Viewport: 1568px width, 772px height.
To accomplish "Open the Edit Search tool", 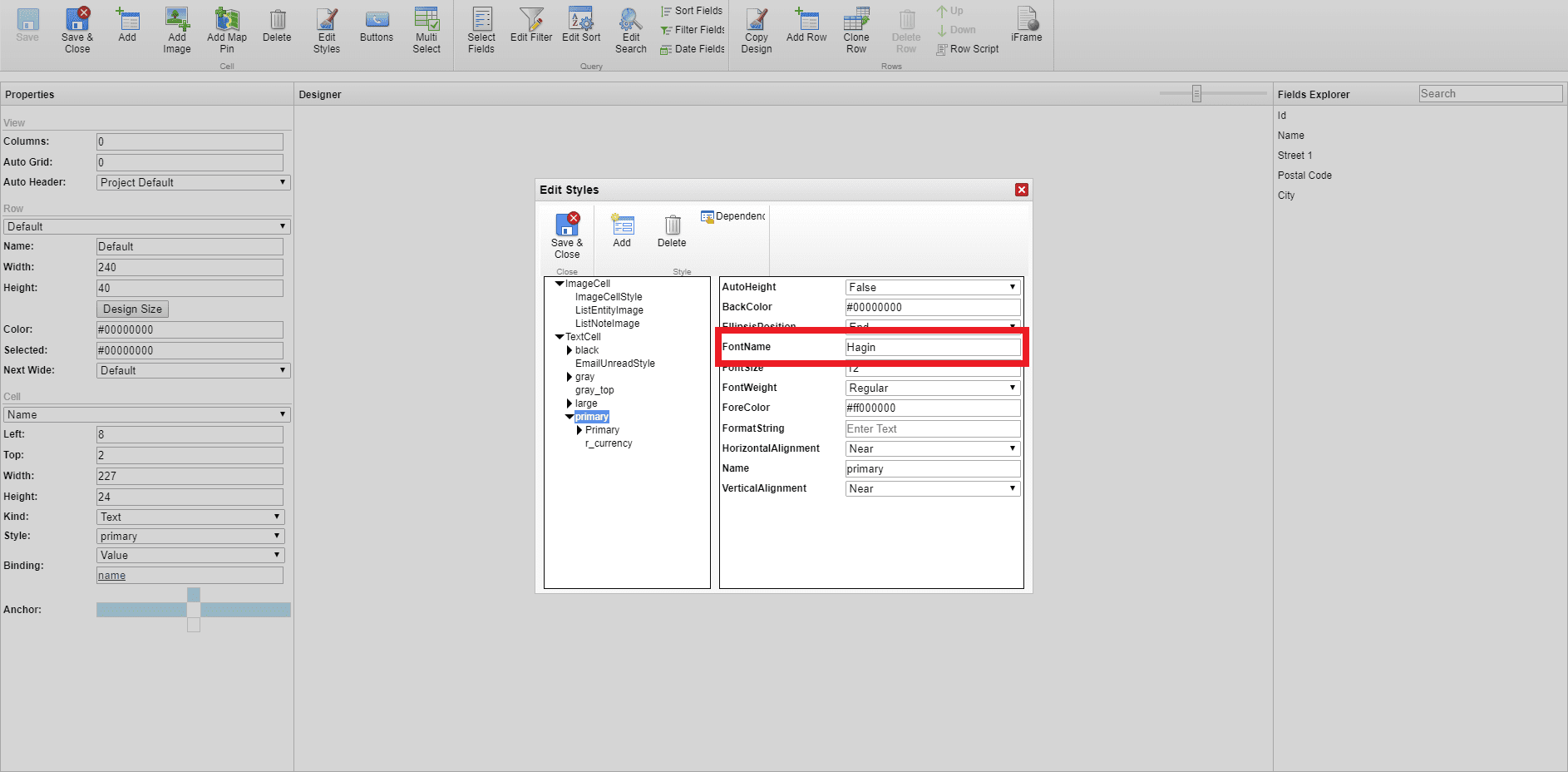I will pyautogui.click(x=631, y=30).
